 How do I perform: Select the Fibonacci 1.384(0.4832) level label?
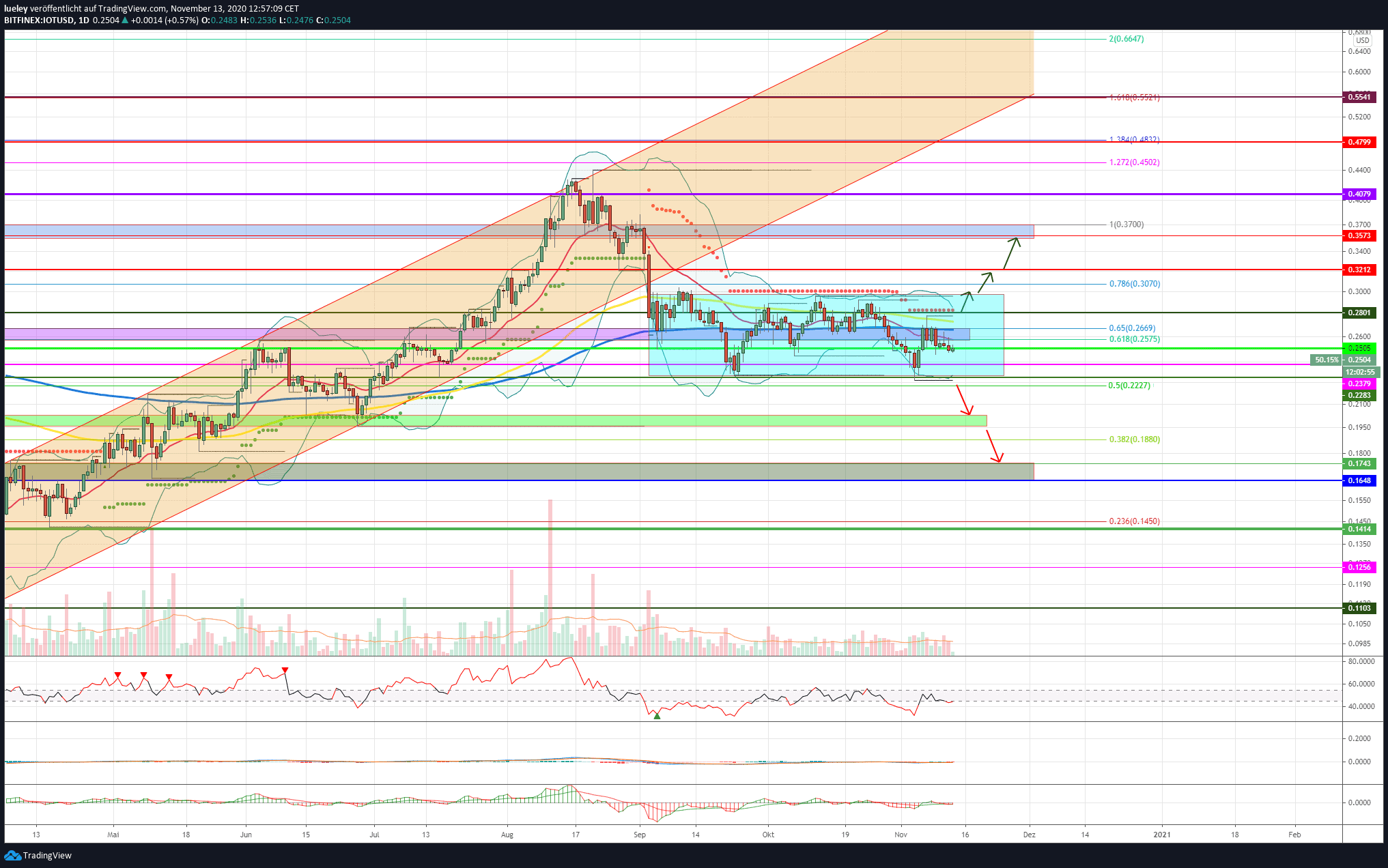[x=1135, y=139]
